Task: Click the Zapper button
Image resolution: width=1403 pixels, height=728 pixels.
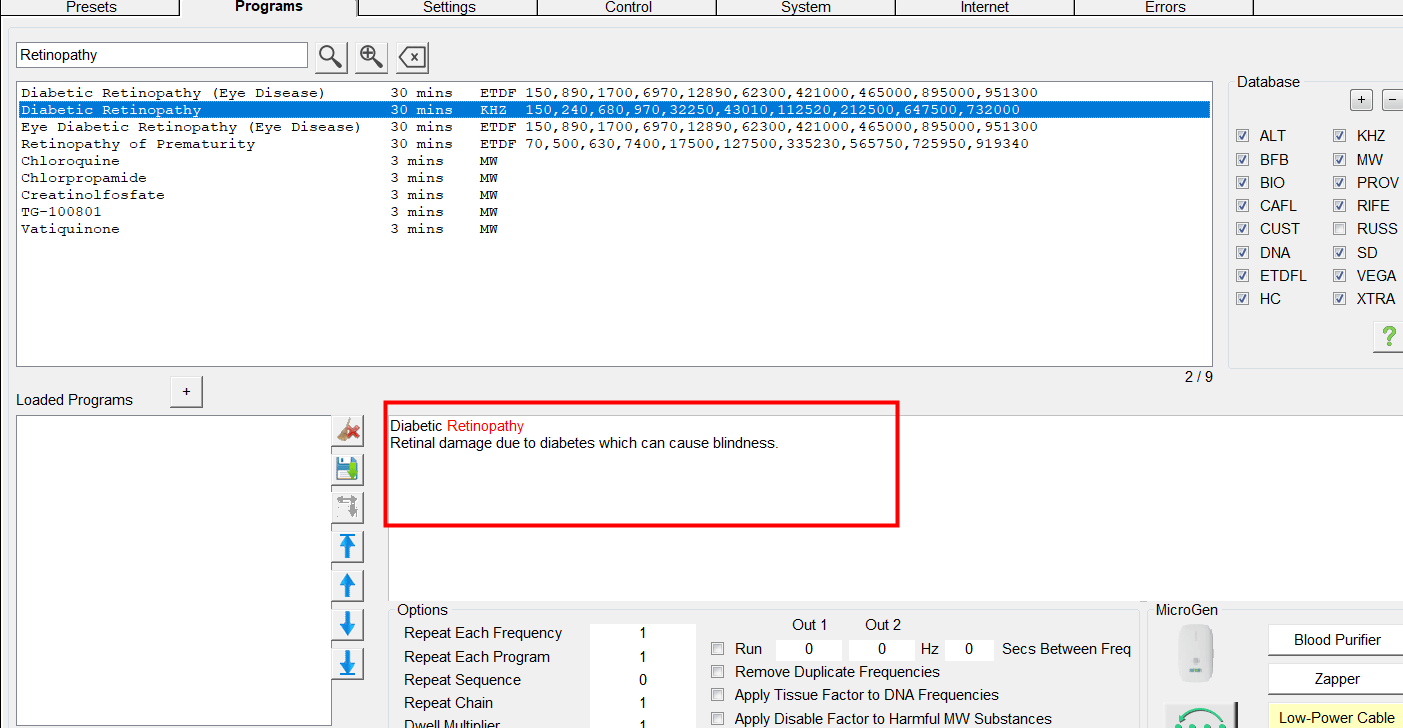Action: (x=1337, y=679)
